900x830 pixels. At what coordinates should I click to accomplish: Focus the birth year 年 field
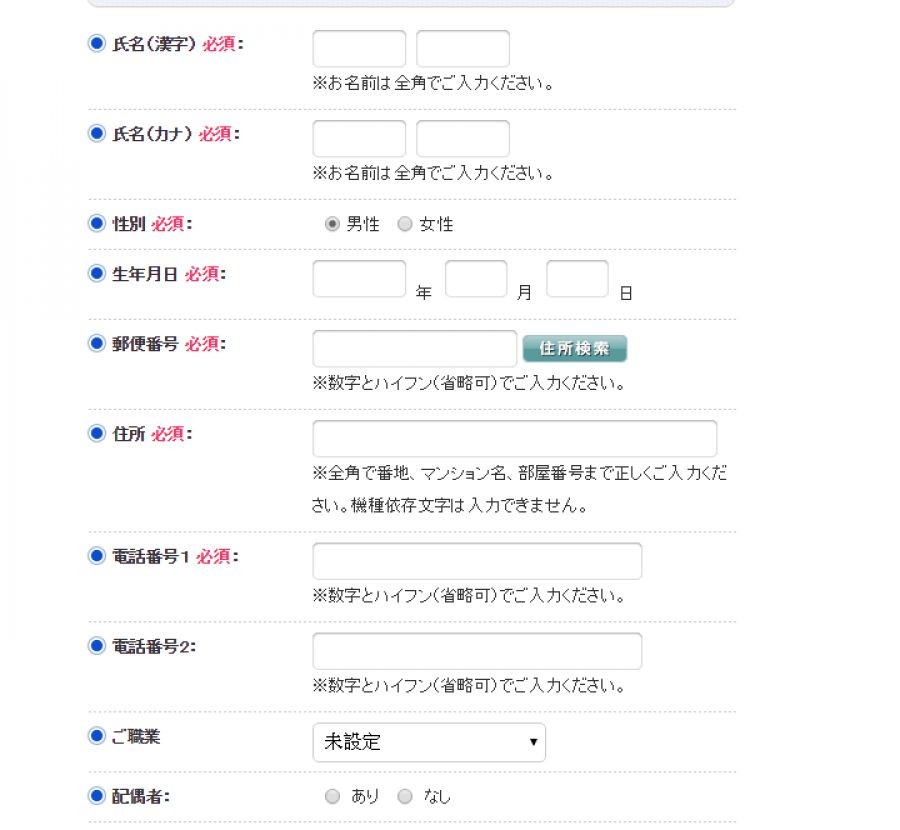pyautogui.click(x=359, y=279)
